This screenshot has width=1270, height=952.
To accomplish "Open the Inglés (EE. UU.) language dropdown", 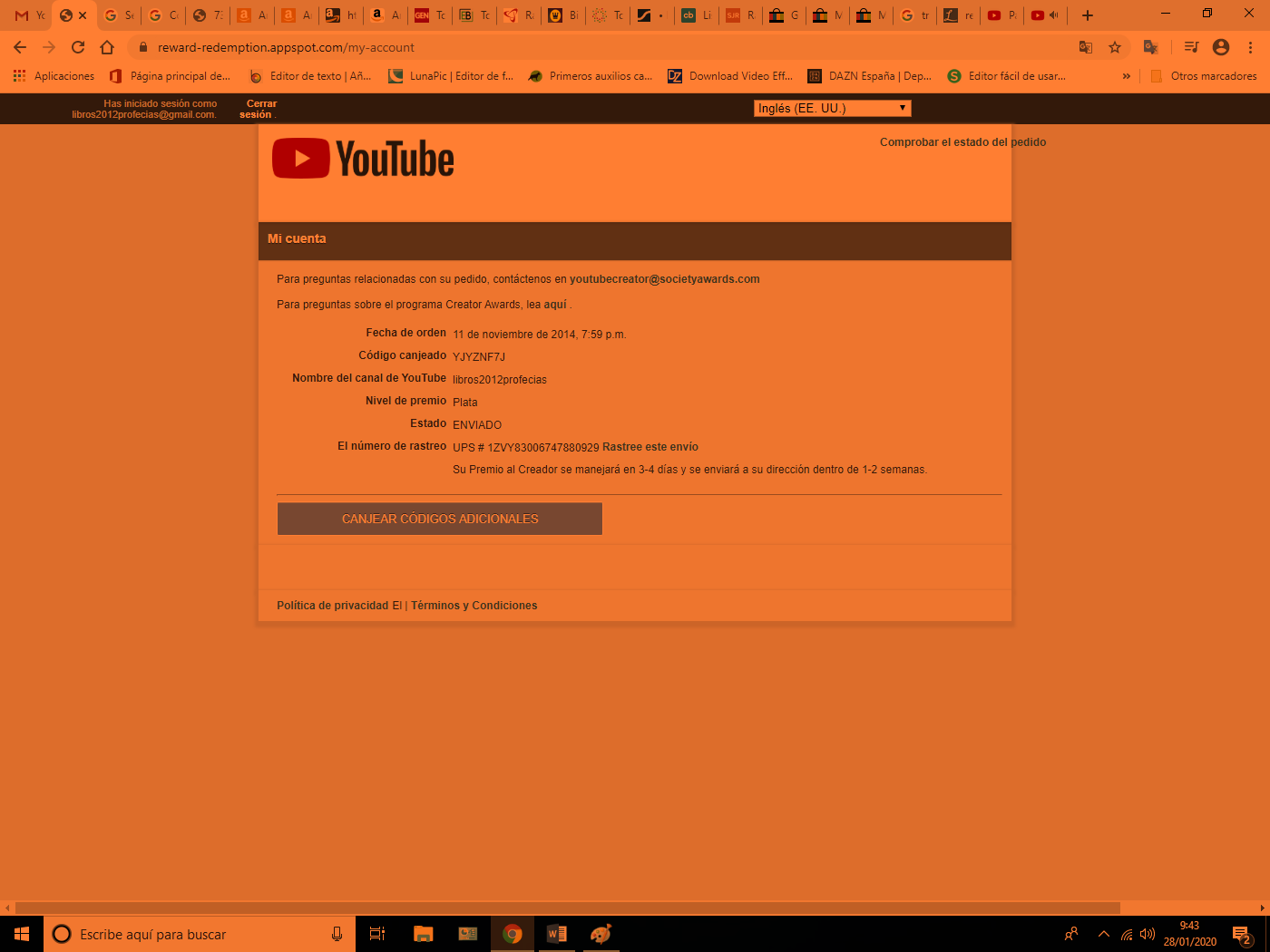I will coord(832,108).
